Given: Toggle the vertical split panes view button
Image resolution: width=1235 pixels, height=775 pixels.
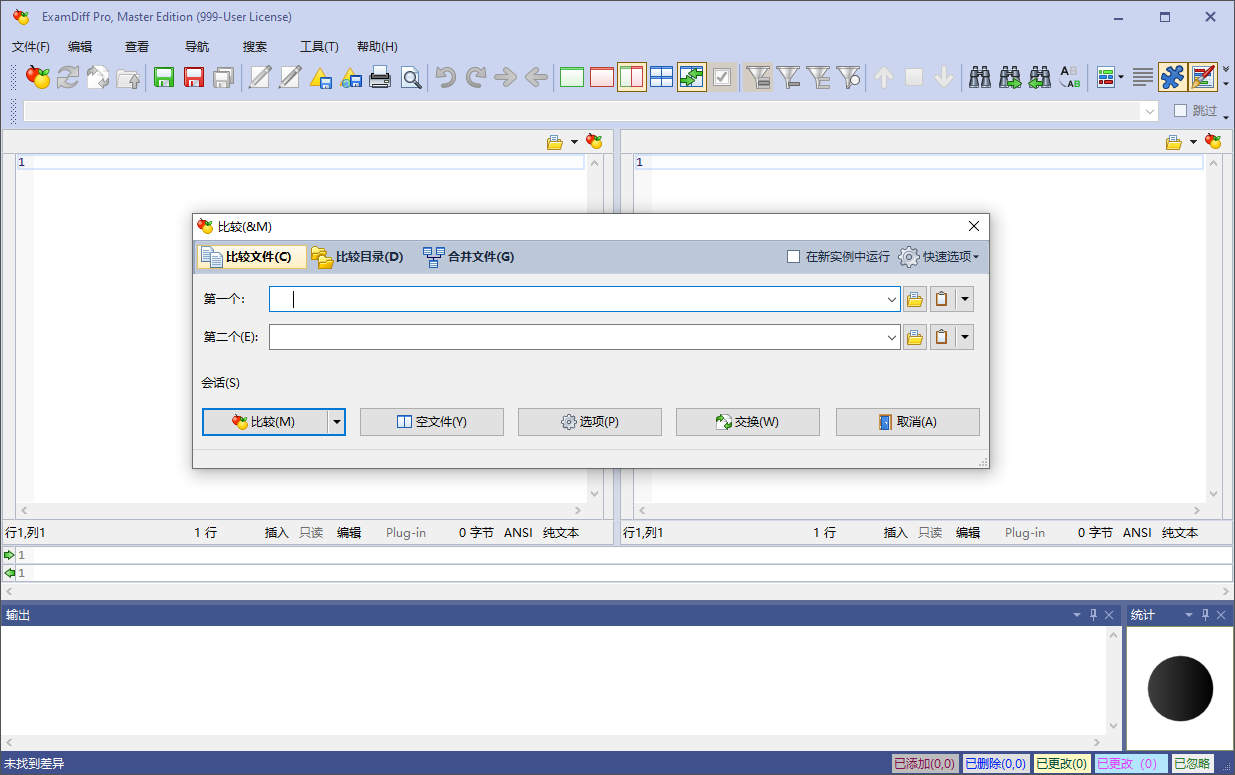Looking at the screenshot, I should [632, 77].
